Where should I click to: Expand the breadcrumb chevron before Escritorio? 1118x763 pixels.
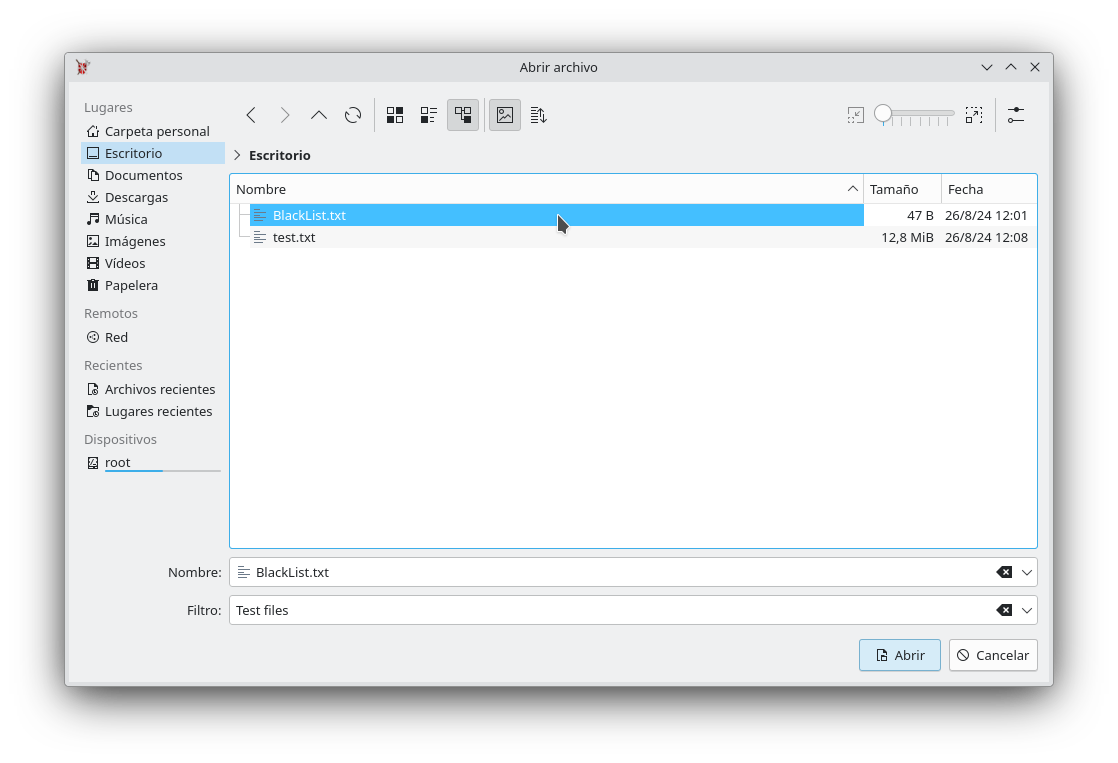pyautogui.click(x=237, y=155)
